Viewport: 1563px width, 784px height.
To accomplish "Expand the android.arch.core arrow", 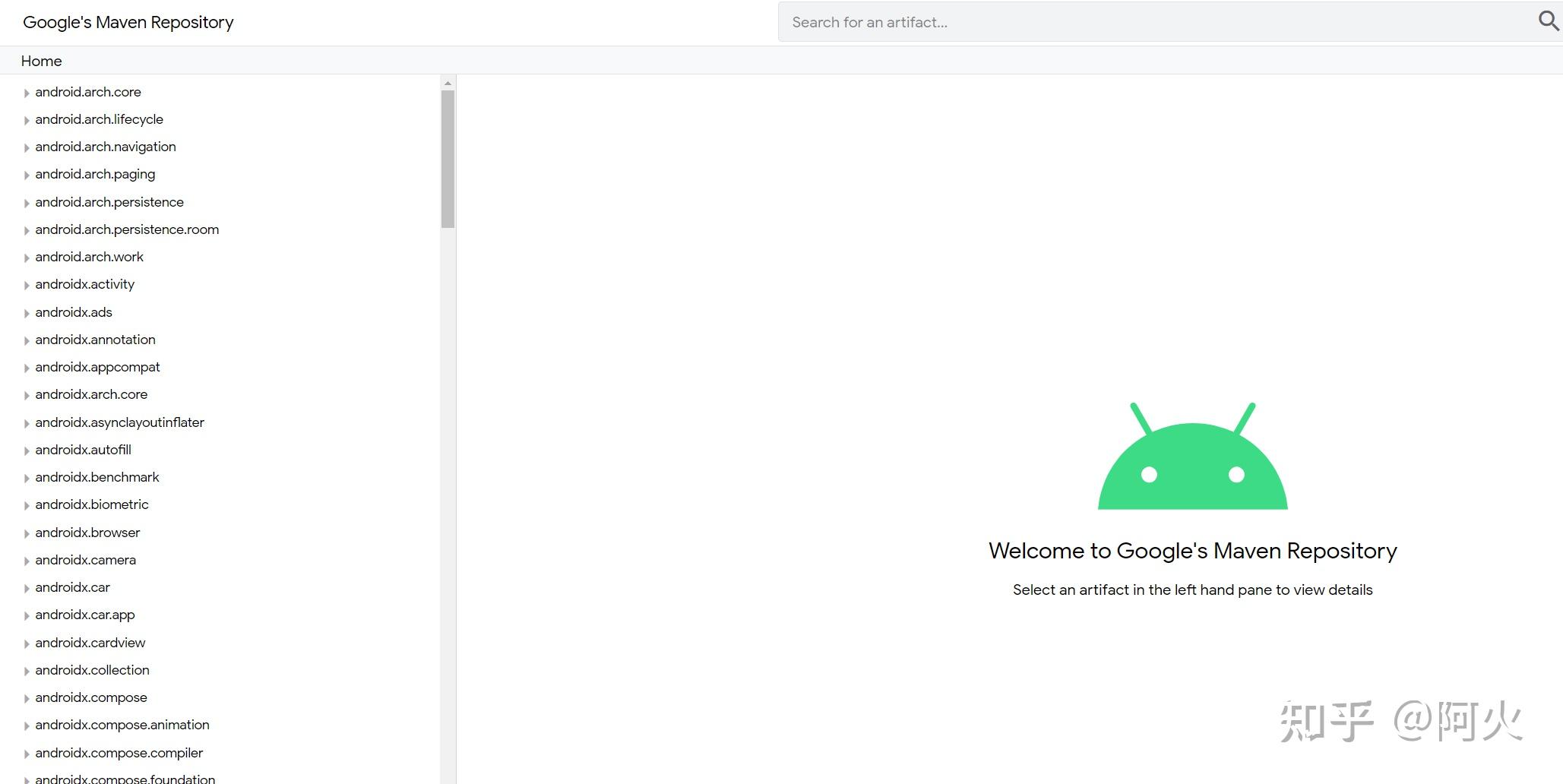I will pyautogui.click(x=27, y=93).
